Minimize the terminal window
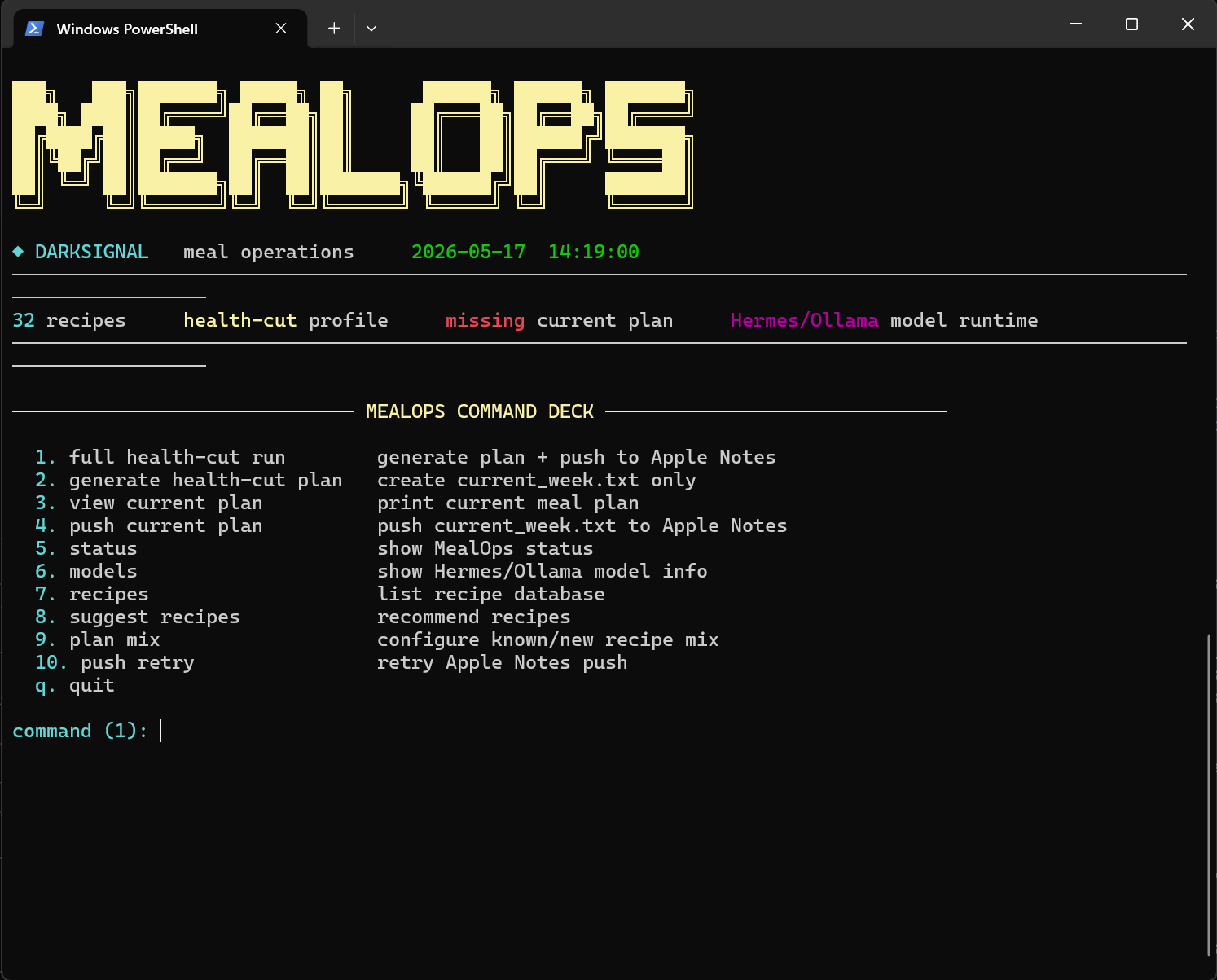This screenshot has width=1217, height=980. 1075,24
